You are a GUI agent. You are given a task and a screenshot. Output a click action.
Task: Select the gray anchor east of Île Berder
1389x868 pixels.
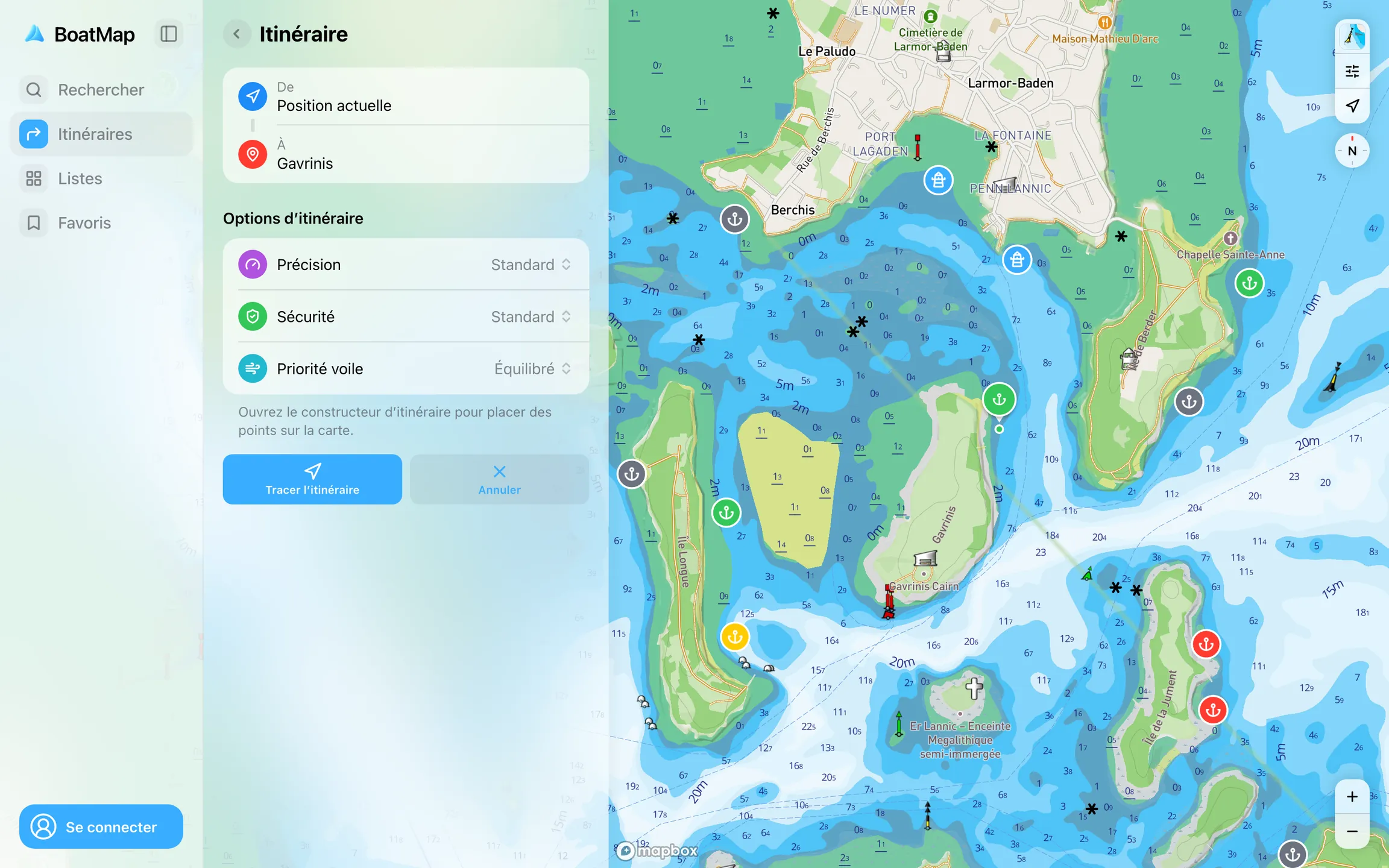pos(1189,401)
